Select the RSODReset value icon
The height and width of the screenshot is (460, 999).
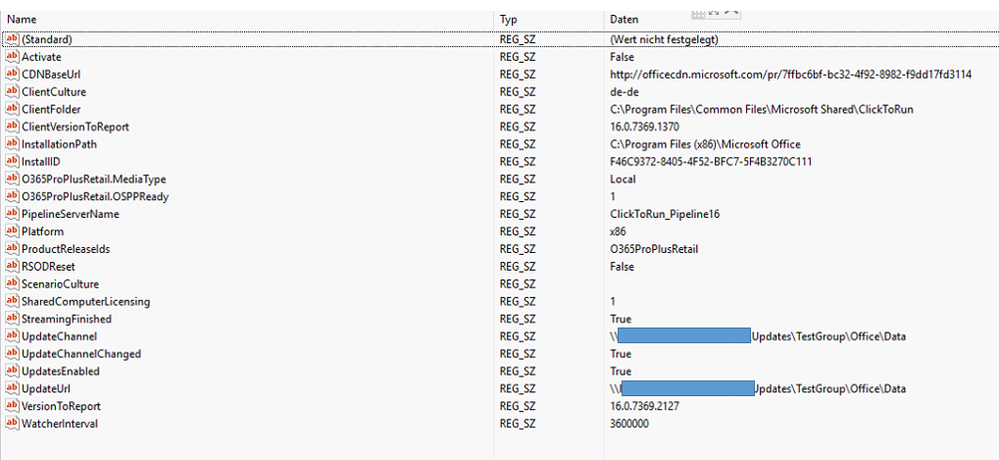point(12,266)
